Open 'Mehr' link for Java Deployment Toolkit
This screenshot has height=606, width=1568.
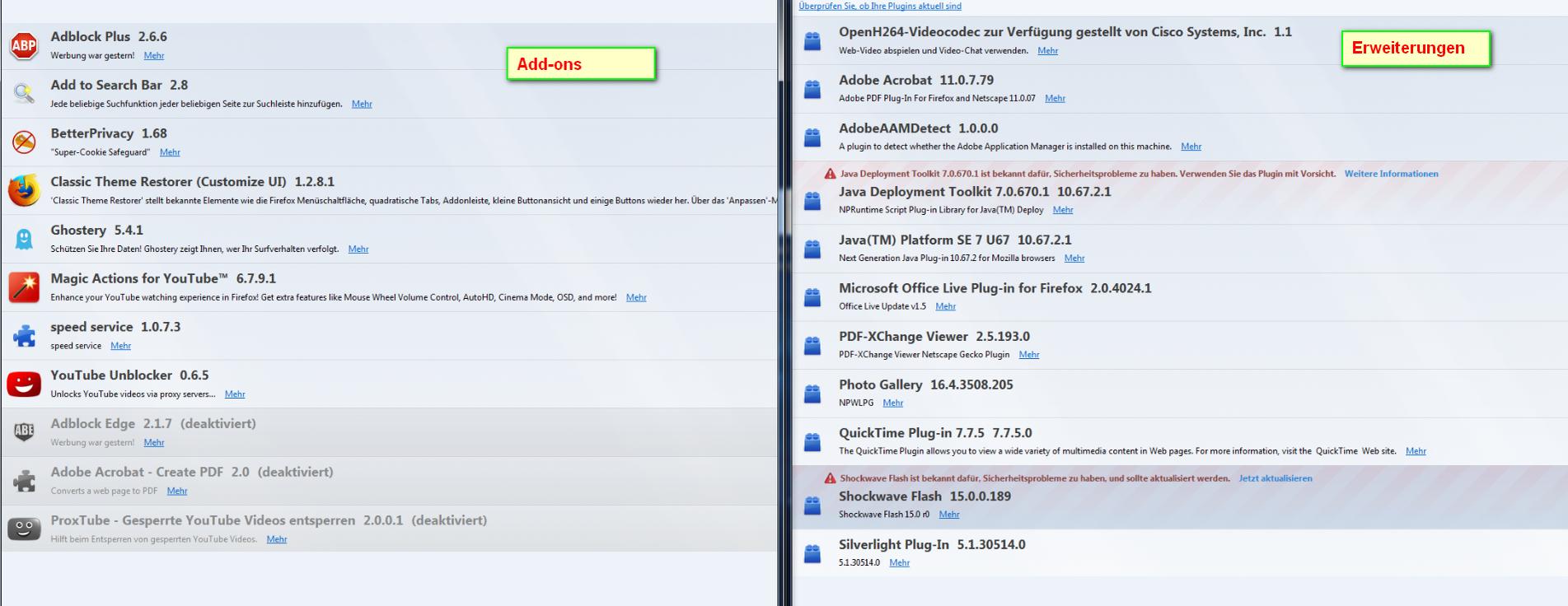(1063, 210)
